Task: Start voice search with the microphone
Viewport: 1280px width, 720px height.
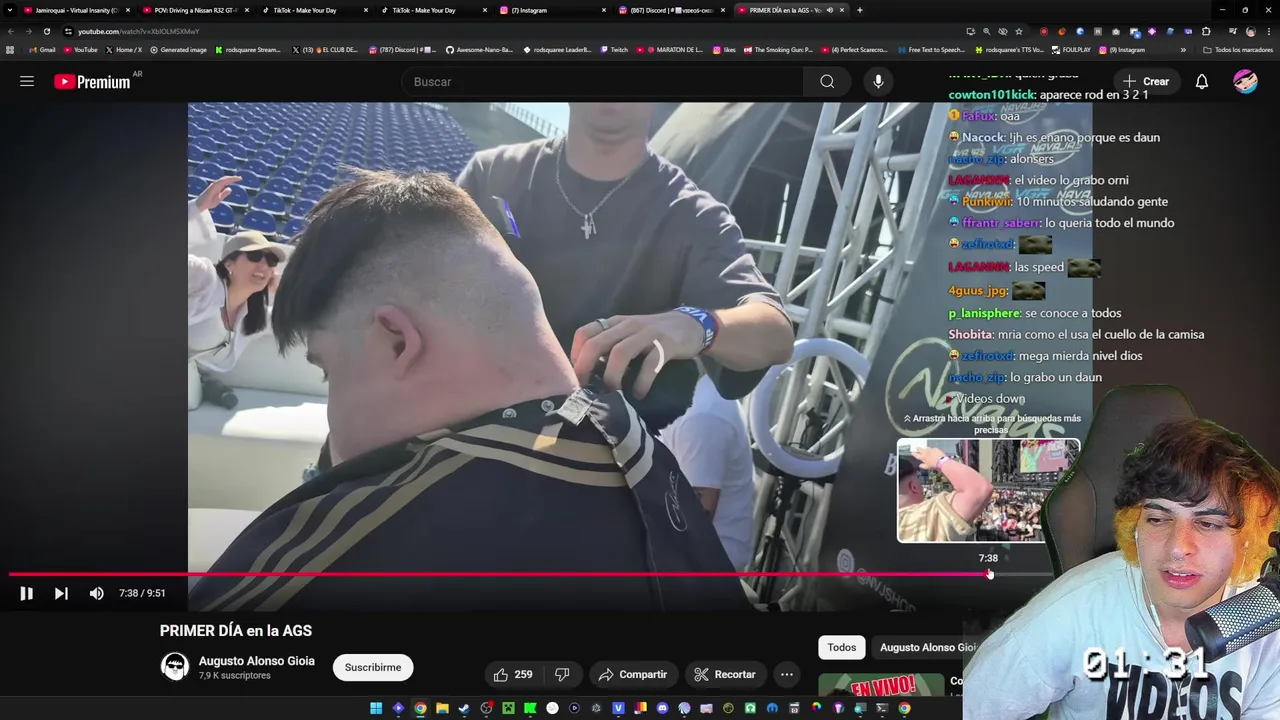Action: [878, 82]
